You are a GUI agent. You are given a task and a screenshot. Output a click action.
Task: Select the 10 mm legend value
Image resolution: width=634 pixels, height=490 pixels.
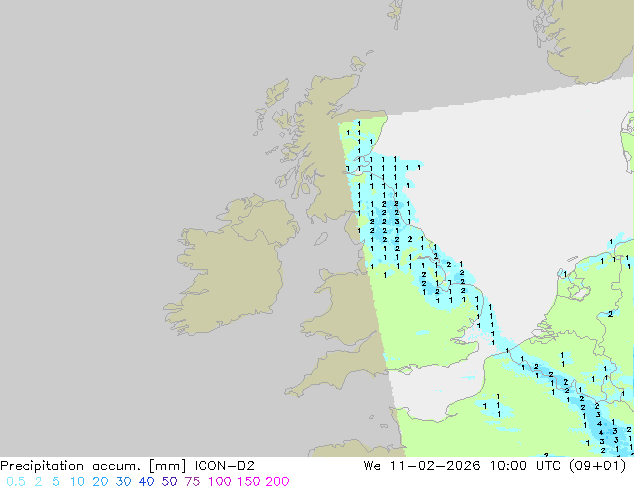pyautogui.click(x=77, y=482)
